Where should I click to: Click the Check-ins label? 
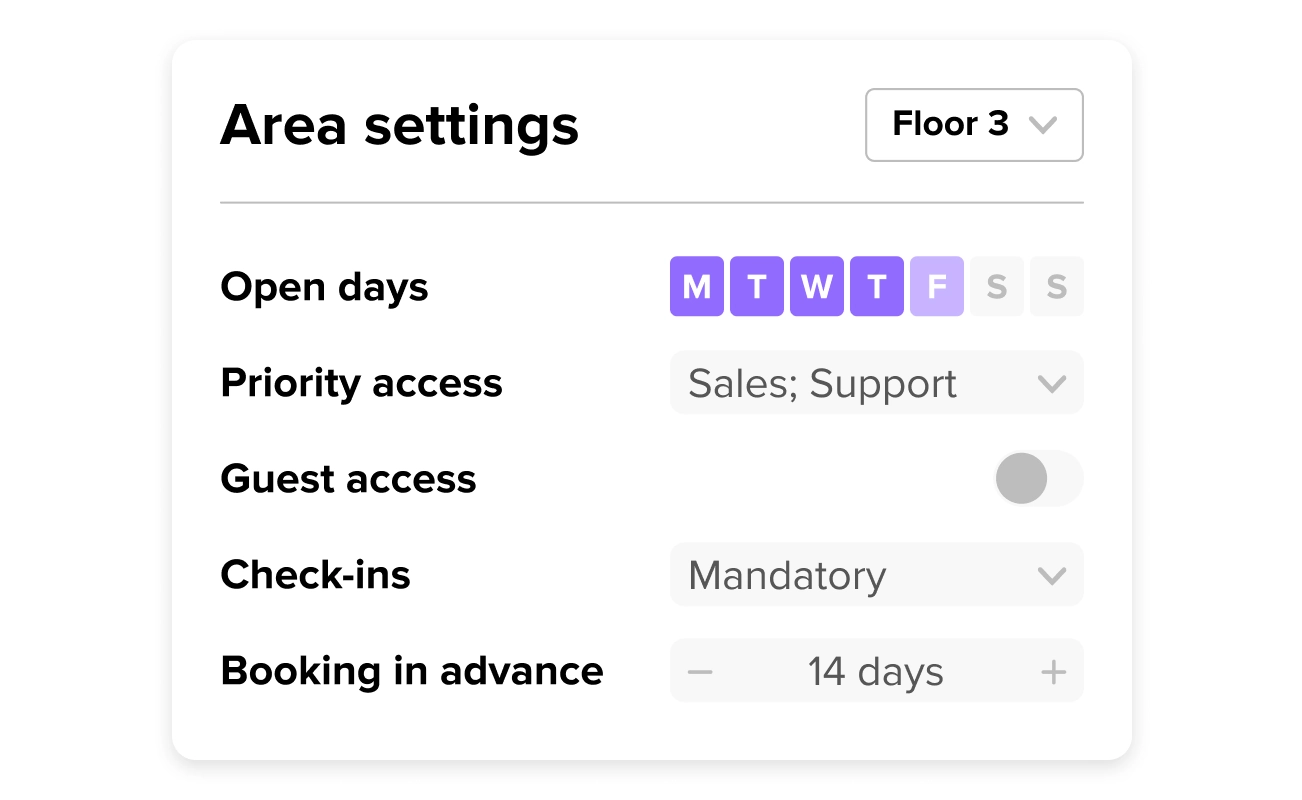click(315, 575)
